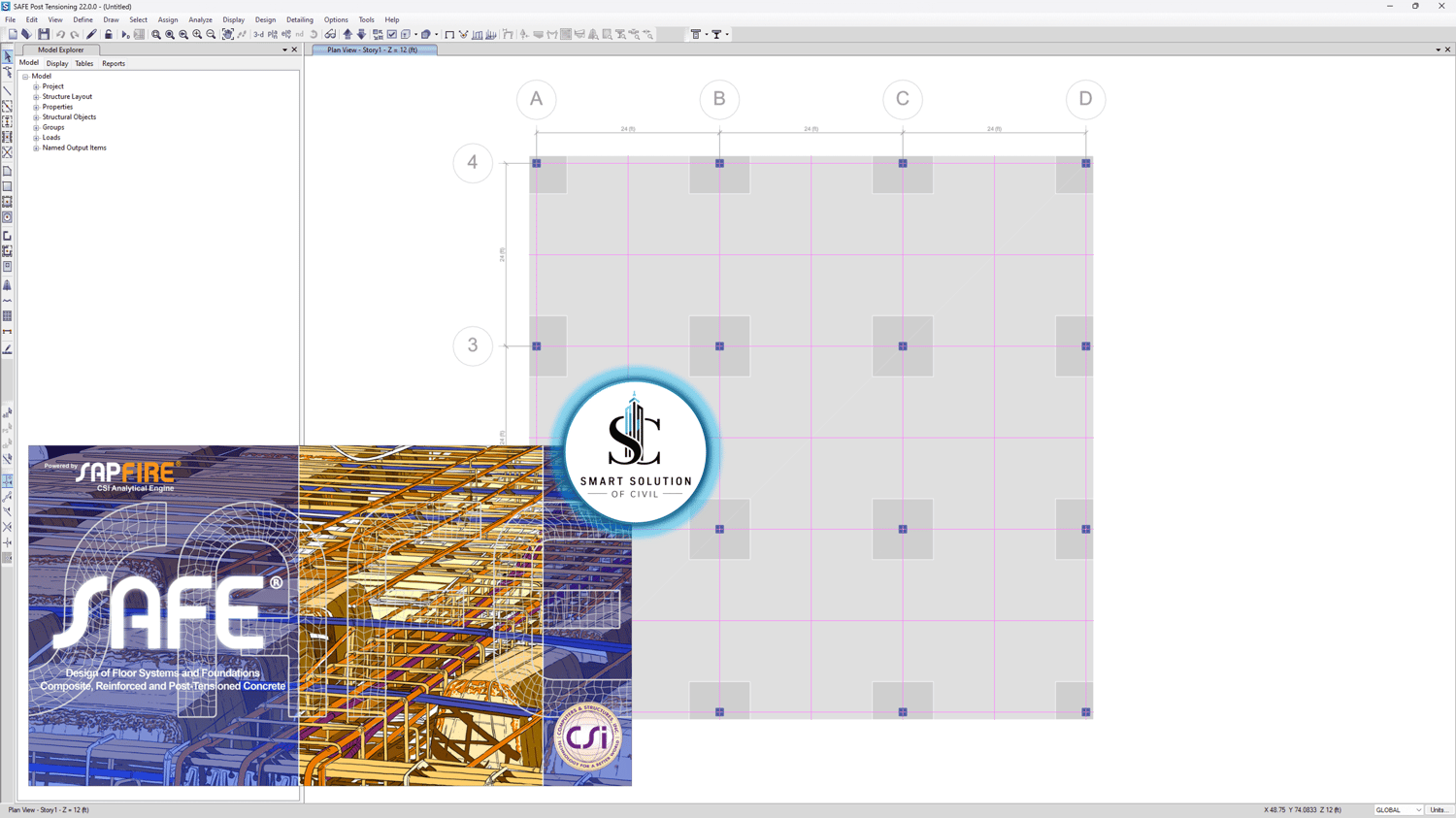The height and width of the screenshot is (818, 1456).
Task: Open the Design menu
Action: (x=265, y=19)
